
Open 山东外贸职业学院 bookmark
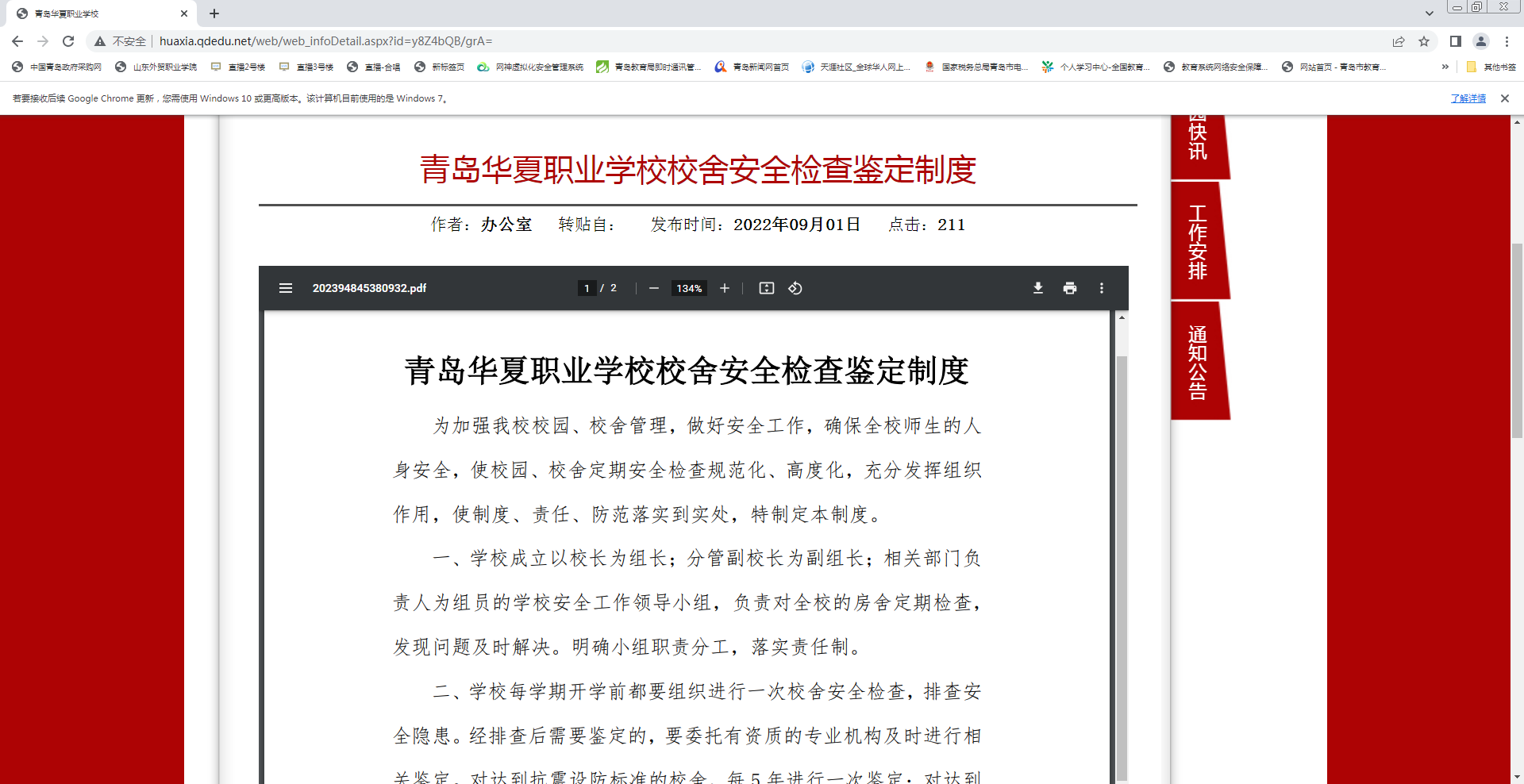[x=156, y=67]
